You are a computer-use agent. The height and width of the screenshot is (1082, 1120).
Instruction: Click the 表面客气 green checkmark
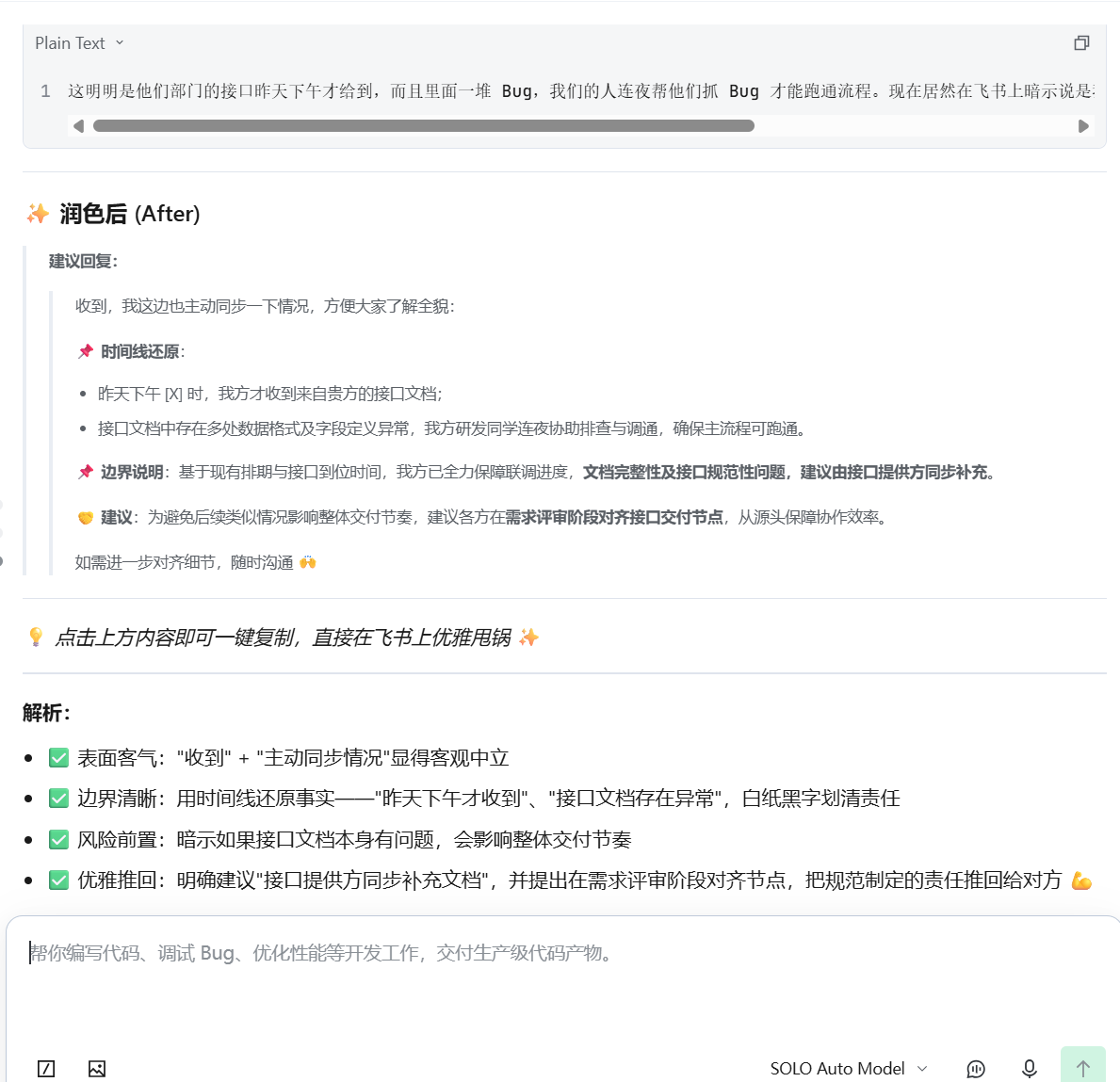[x=58, y=758]
